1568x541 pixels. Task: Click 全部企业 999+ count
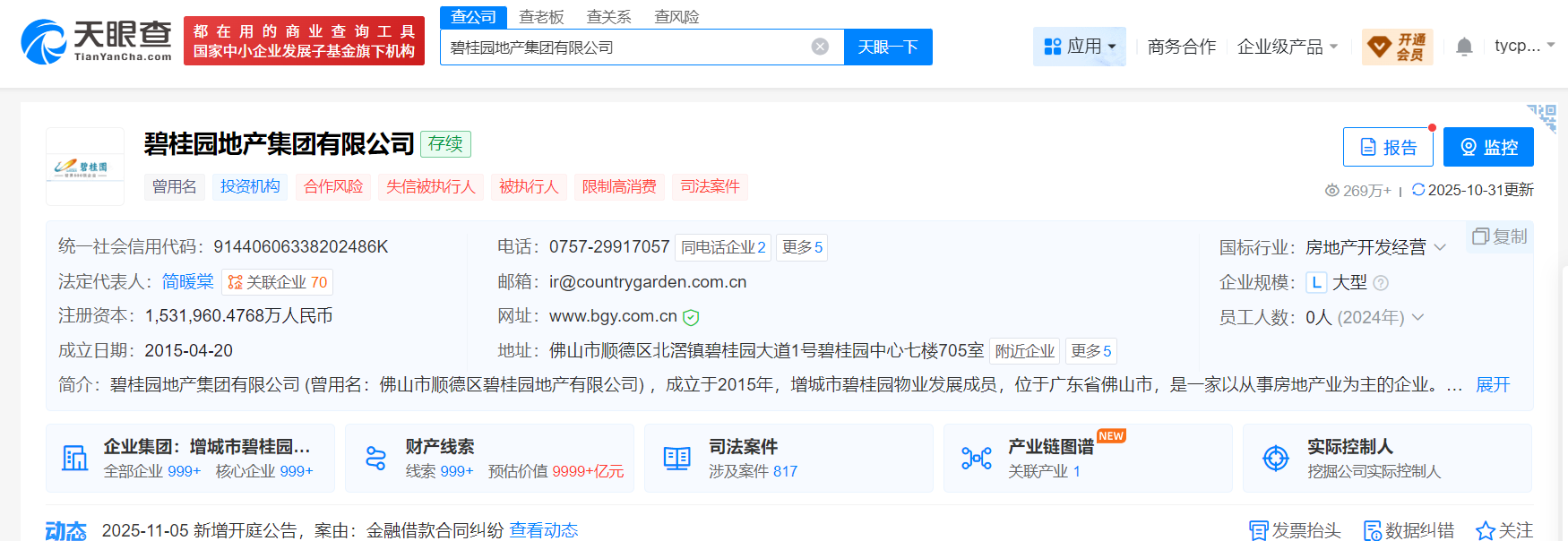click(x=152, y=471)
